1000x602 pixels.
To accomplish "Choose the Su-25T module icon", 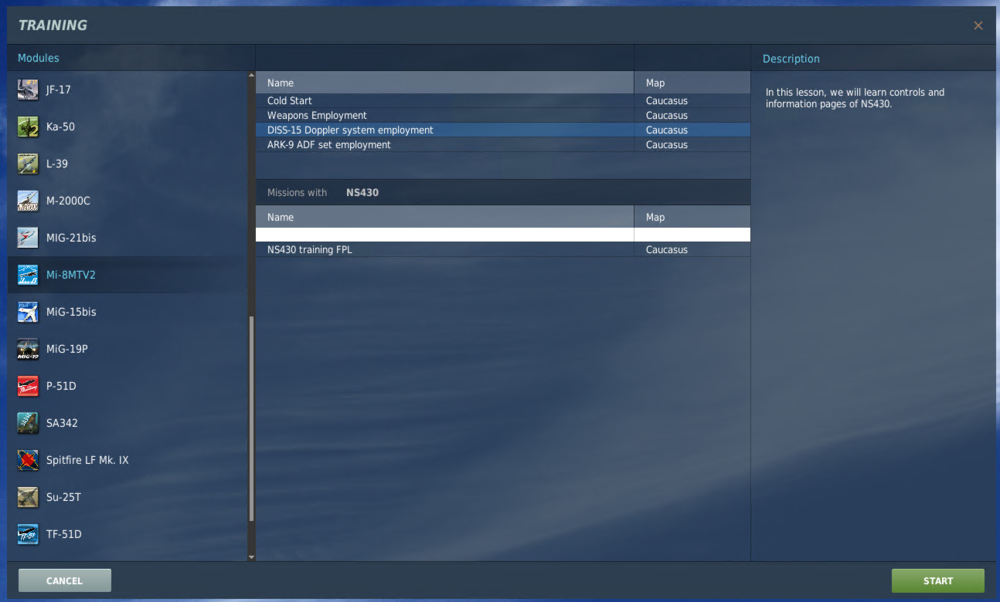I will [27, 497].
